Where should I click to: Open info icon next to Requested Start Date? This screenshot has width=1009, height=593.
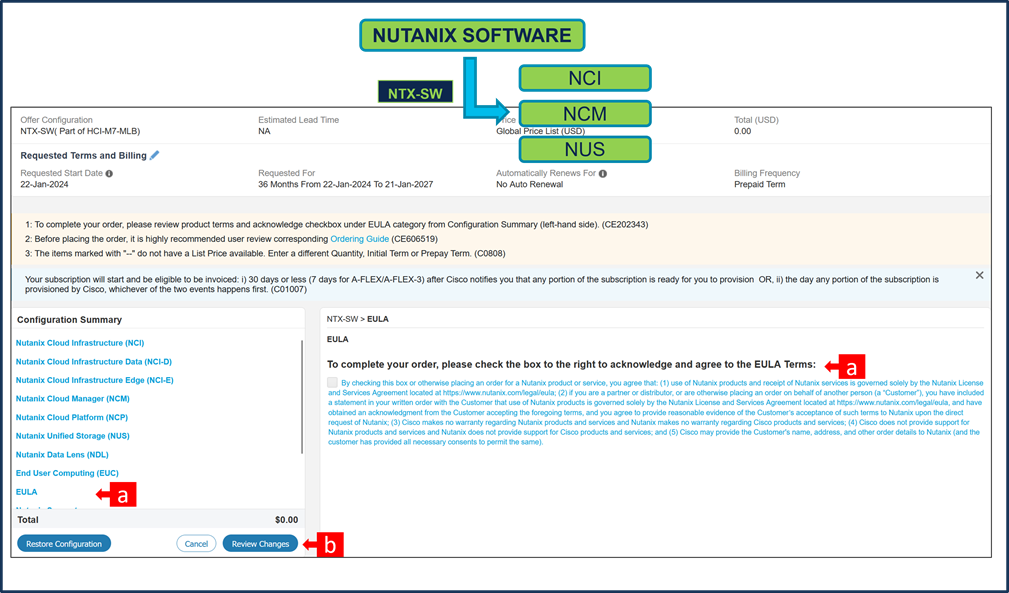coord(109,174)
